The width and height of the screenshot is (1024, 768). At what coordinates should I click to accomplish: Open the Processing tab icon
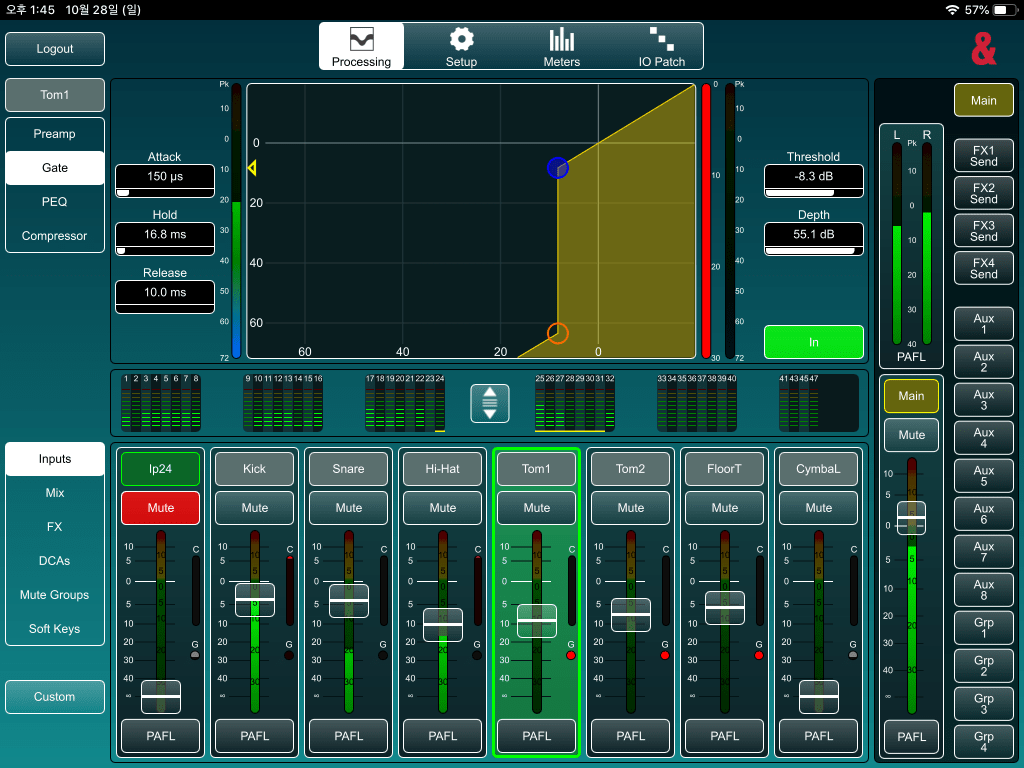(361, 40)
